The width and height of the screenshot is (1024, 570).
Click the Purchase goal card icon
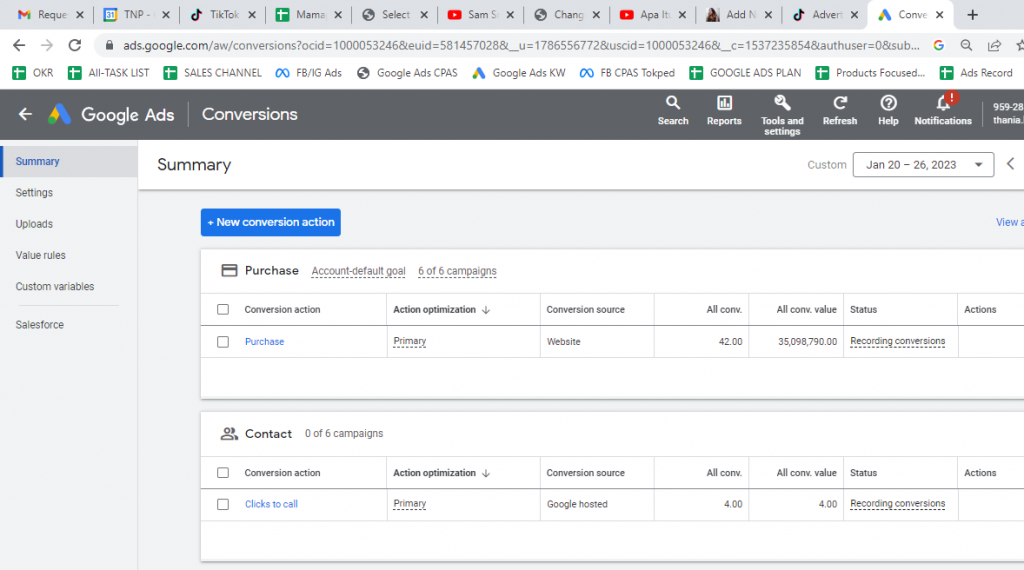(x=229, y=270)
